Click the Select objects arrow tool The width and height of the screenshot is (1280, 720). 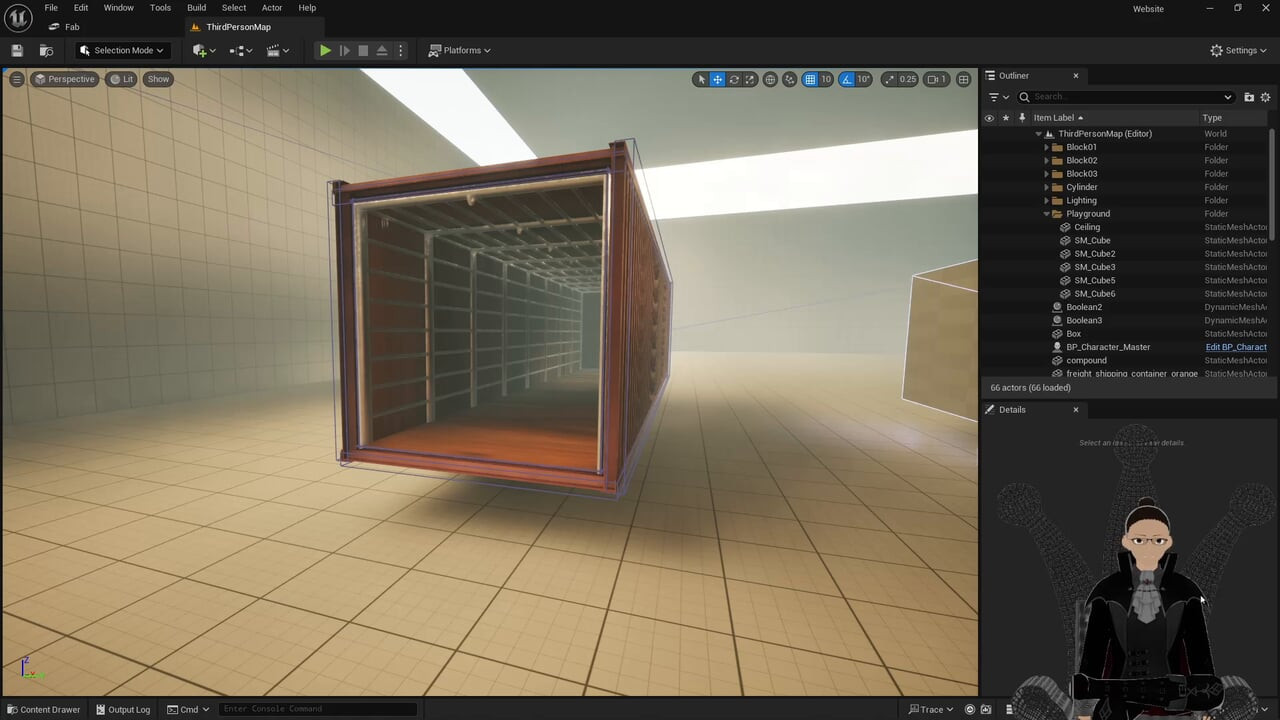701,79
